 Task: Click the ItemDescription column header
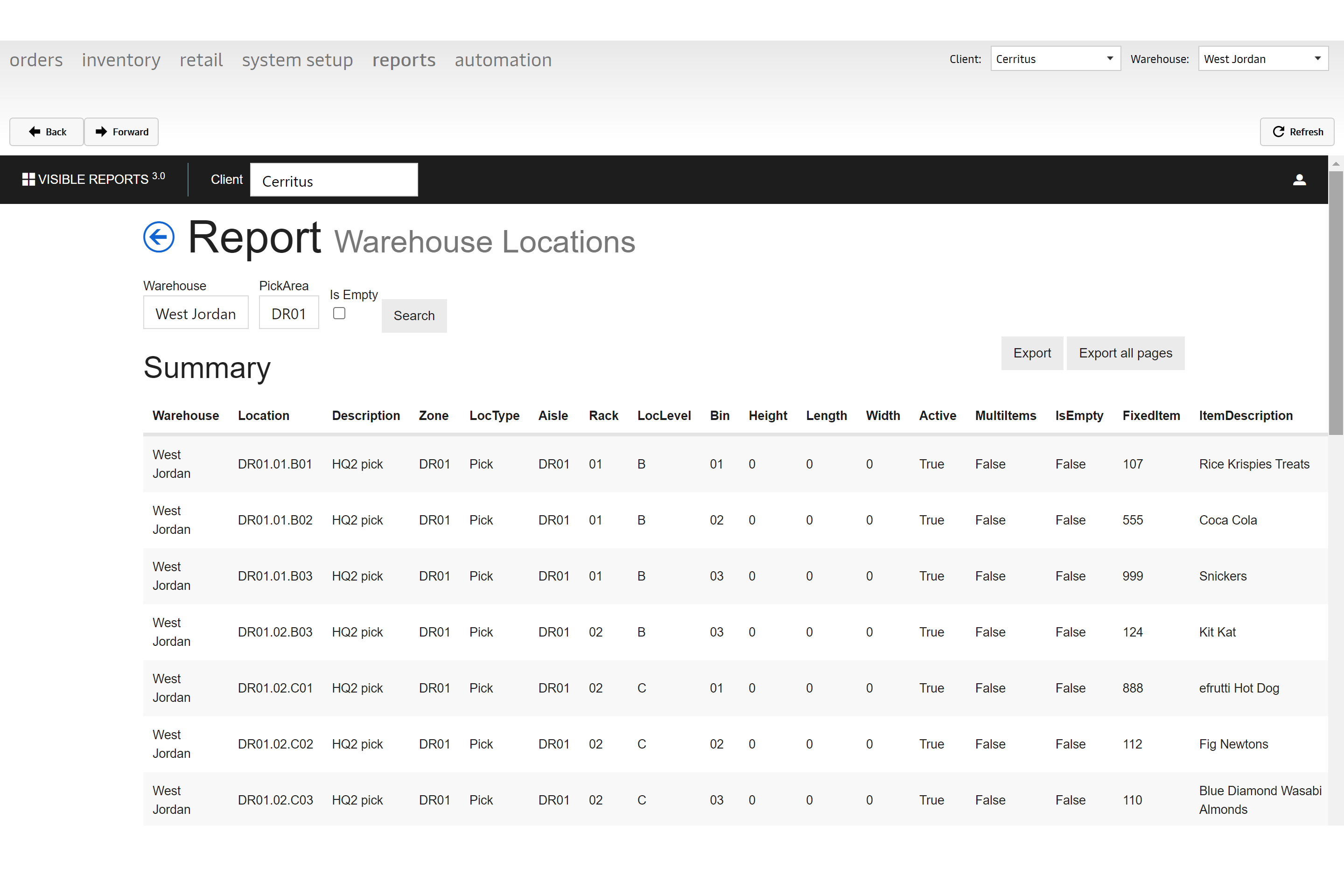point(1246,415)
